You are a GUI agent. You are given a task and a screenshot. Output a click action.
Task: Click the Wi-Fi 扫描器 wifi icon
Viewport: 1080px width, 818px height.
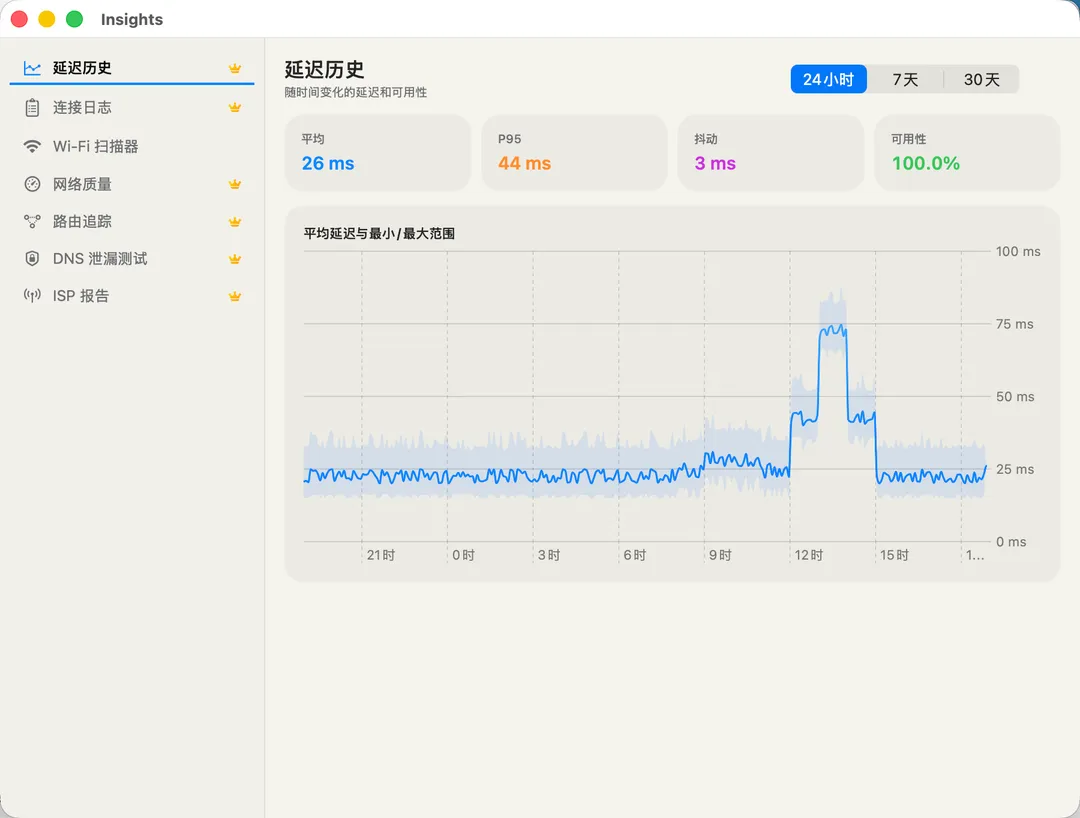click(32, 147)
